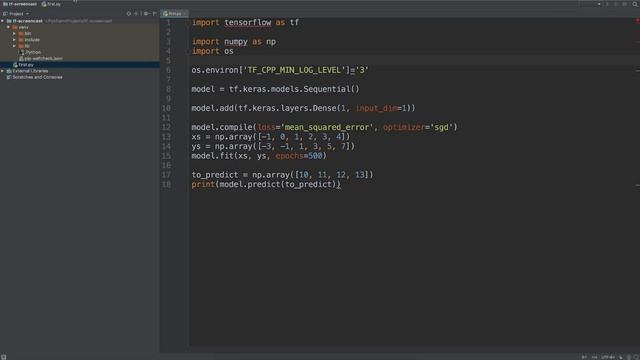
Task: Click line number 1 in the gutter
Action: (168, 22)
